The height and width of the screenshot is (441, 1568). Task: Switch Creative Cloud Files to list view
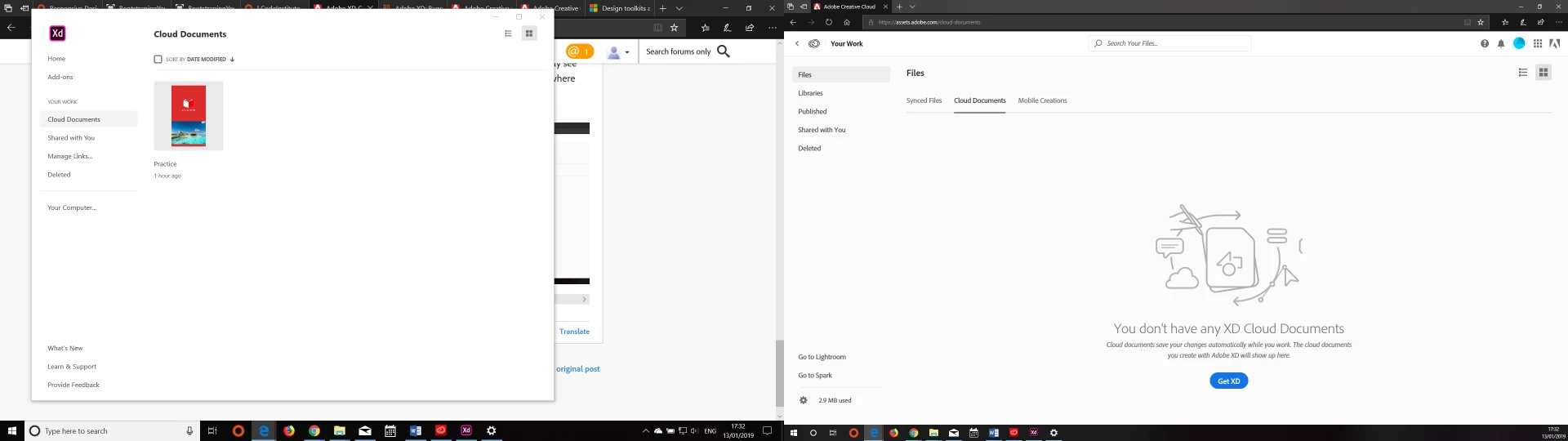click(1523, 73)
